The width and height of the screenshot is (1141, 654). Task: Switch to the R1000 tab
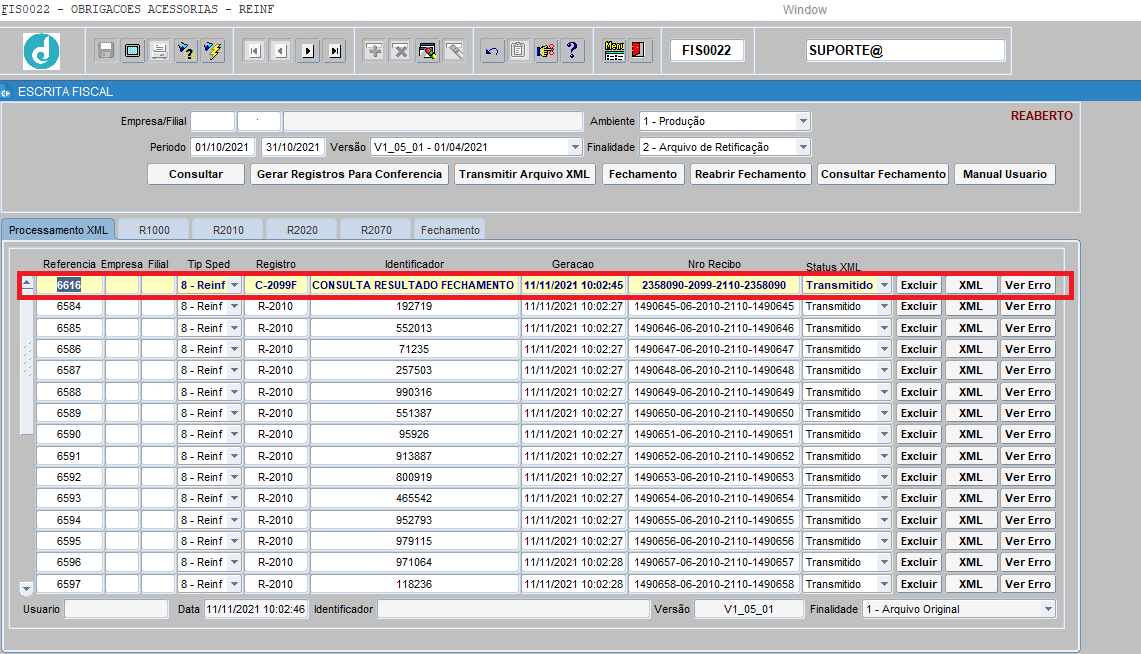[x=154, y=230]
